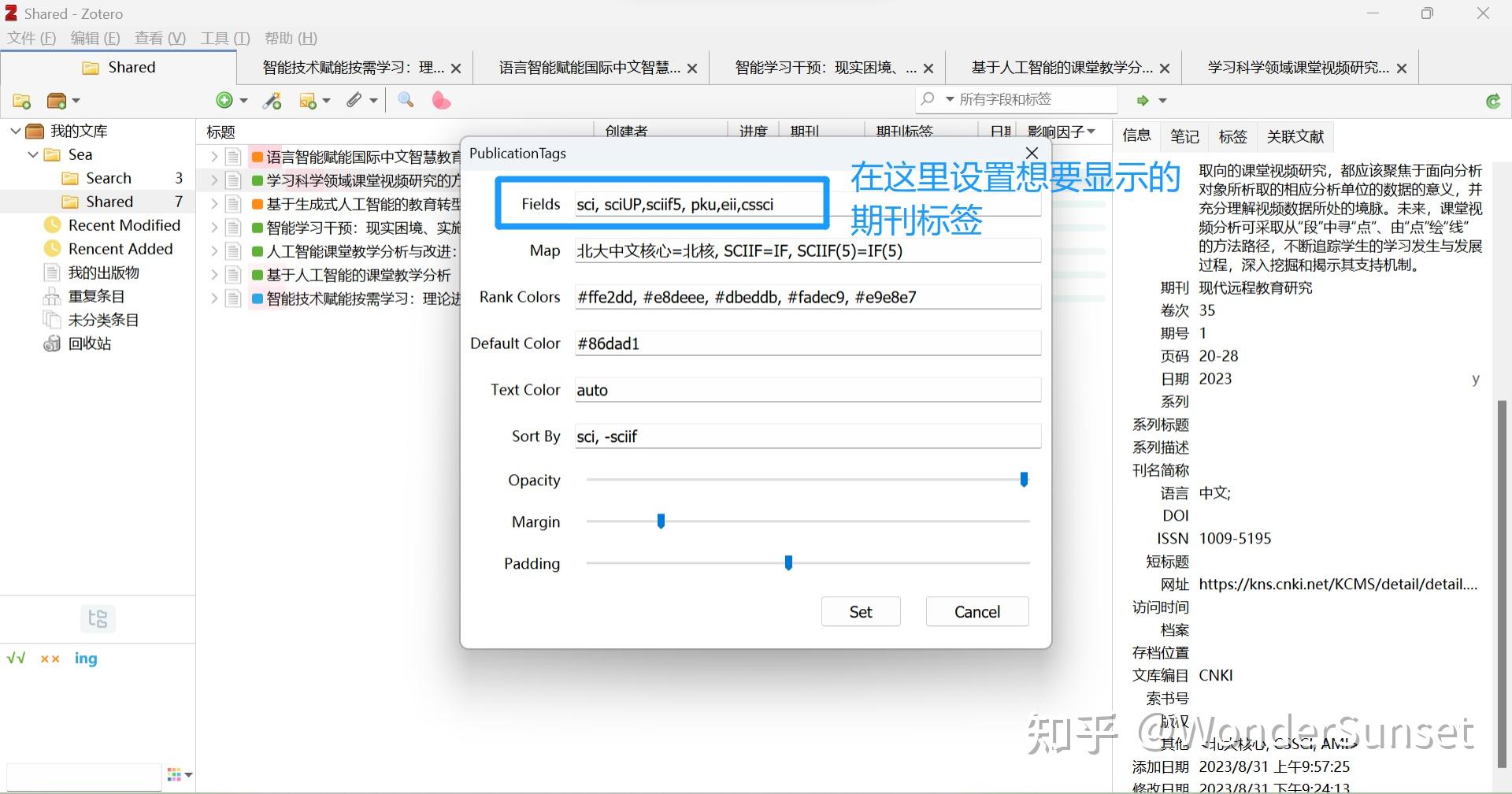This screenshot has width=1512, height=794.
Task: Click the Default Color input field
Action: [x=808, y=343]
